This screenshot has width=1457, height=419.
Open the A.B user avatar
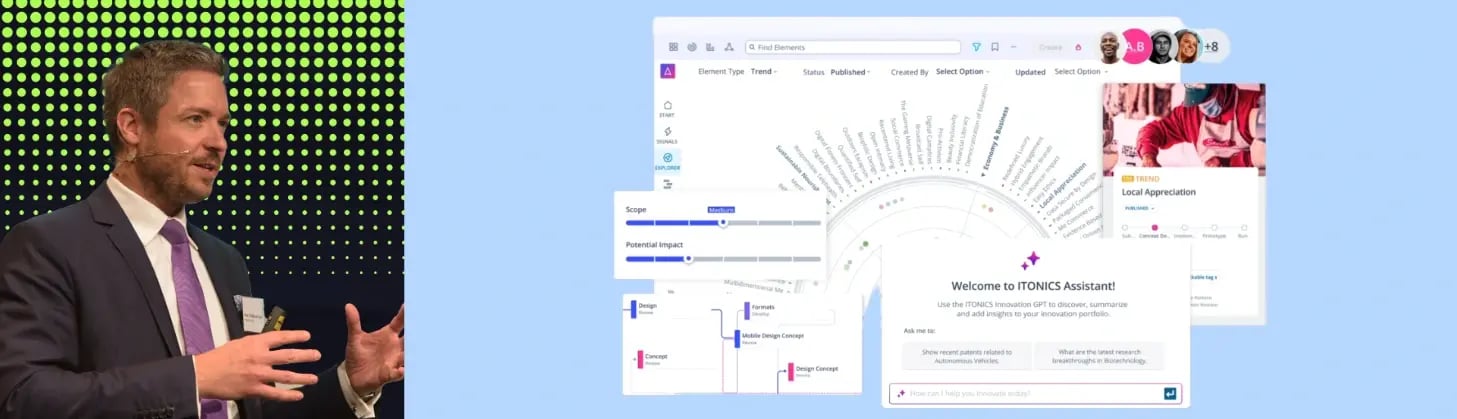[1135, 46]
